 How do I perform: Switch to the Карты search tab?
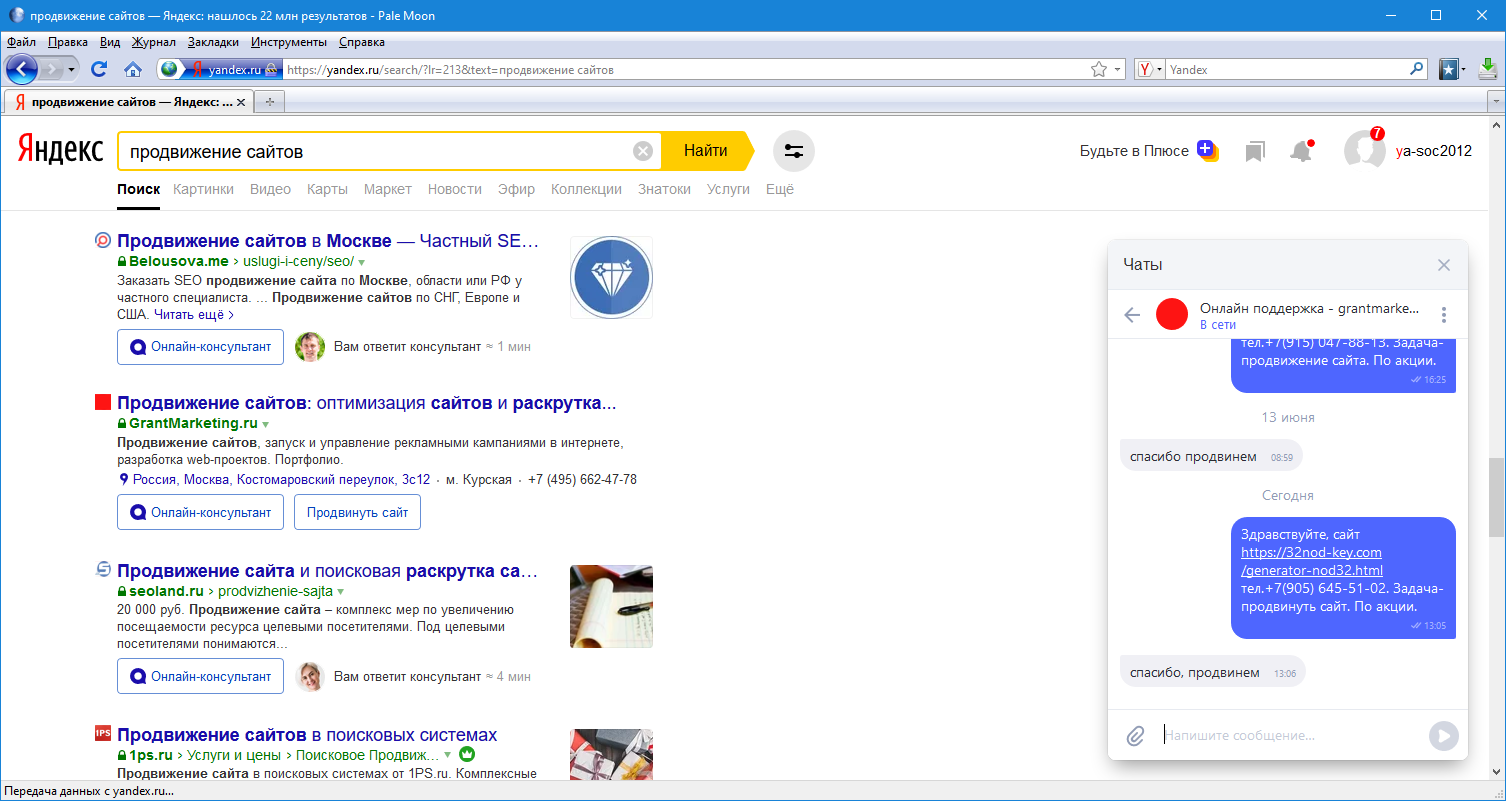pyautogui.click(x=327, y=189)
